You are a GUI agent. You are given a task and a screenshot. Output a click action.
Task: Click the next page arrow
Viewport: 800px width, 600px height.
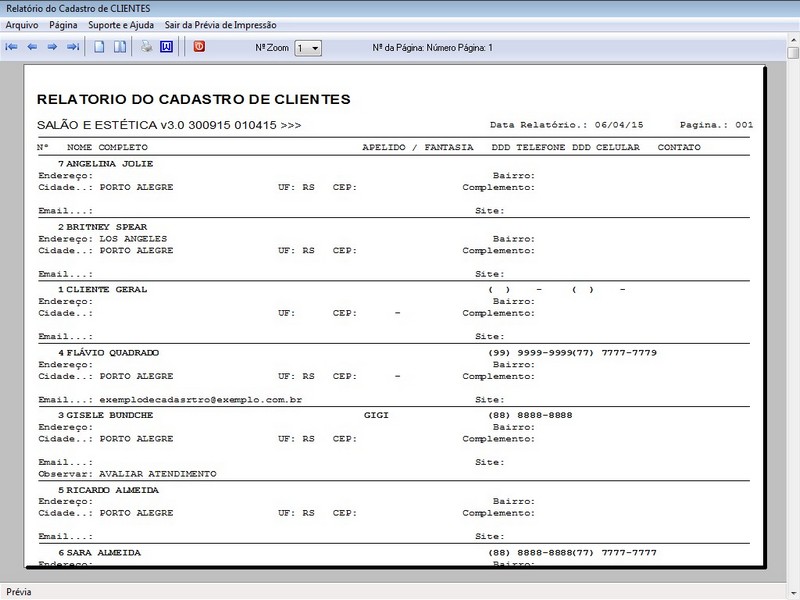[x=52, y=47]
